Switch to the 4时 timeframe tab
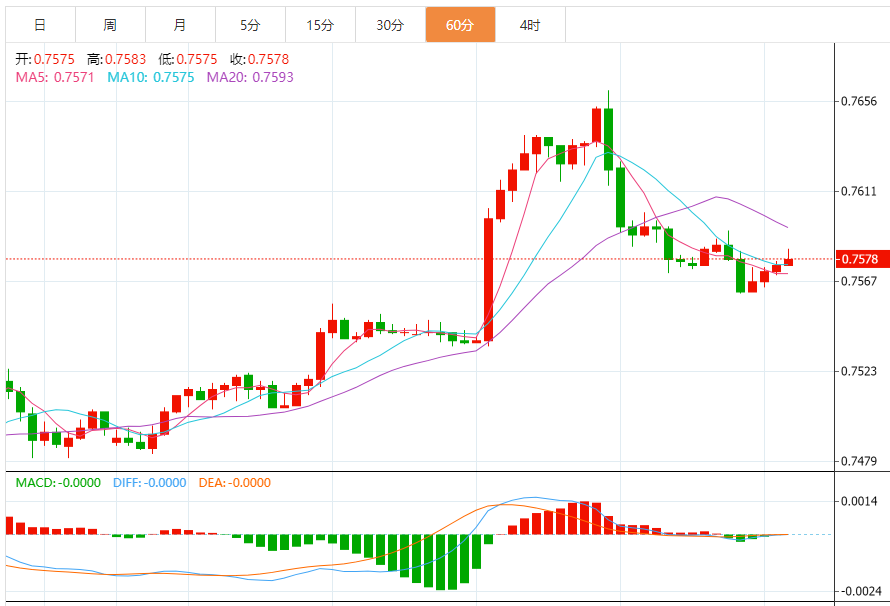The width and height of the screenshot is (890, 606). [x=530, y=25]
